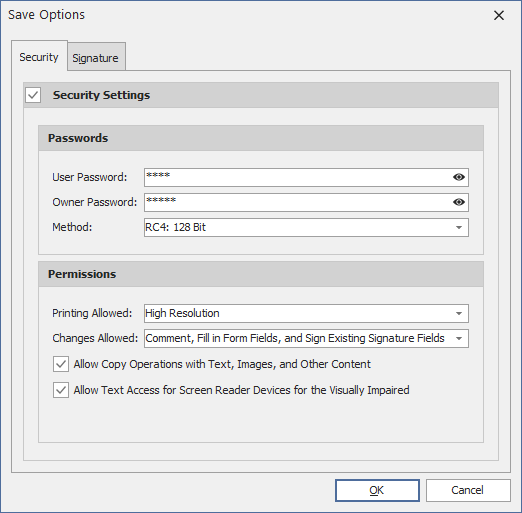Click the 'Security Settings' heading text

[101, 95]
